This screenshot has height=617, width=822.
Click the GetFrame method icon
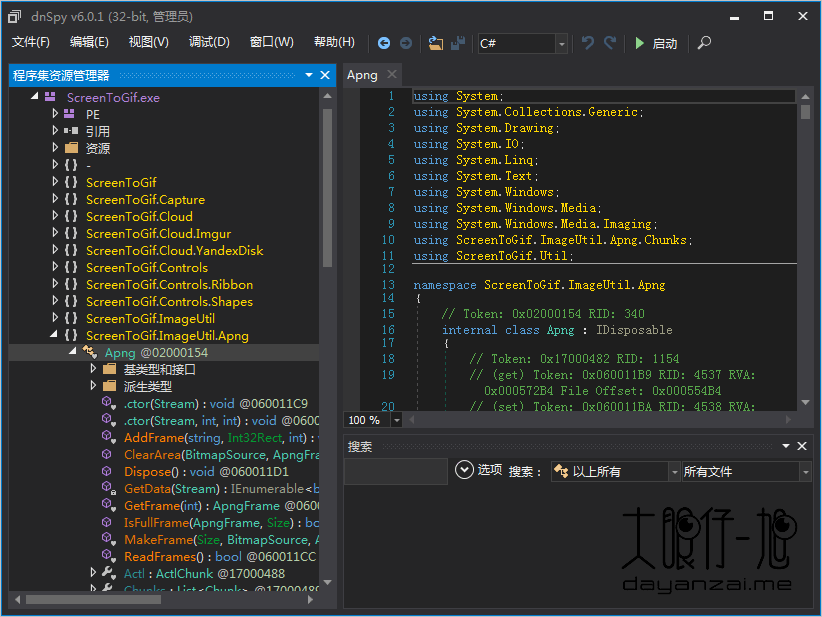(x=109, y=505)
